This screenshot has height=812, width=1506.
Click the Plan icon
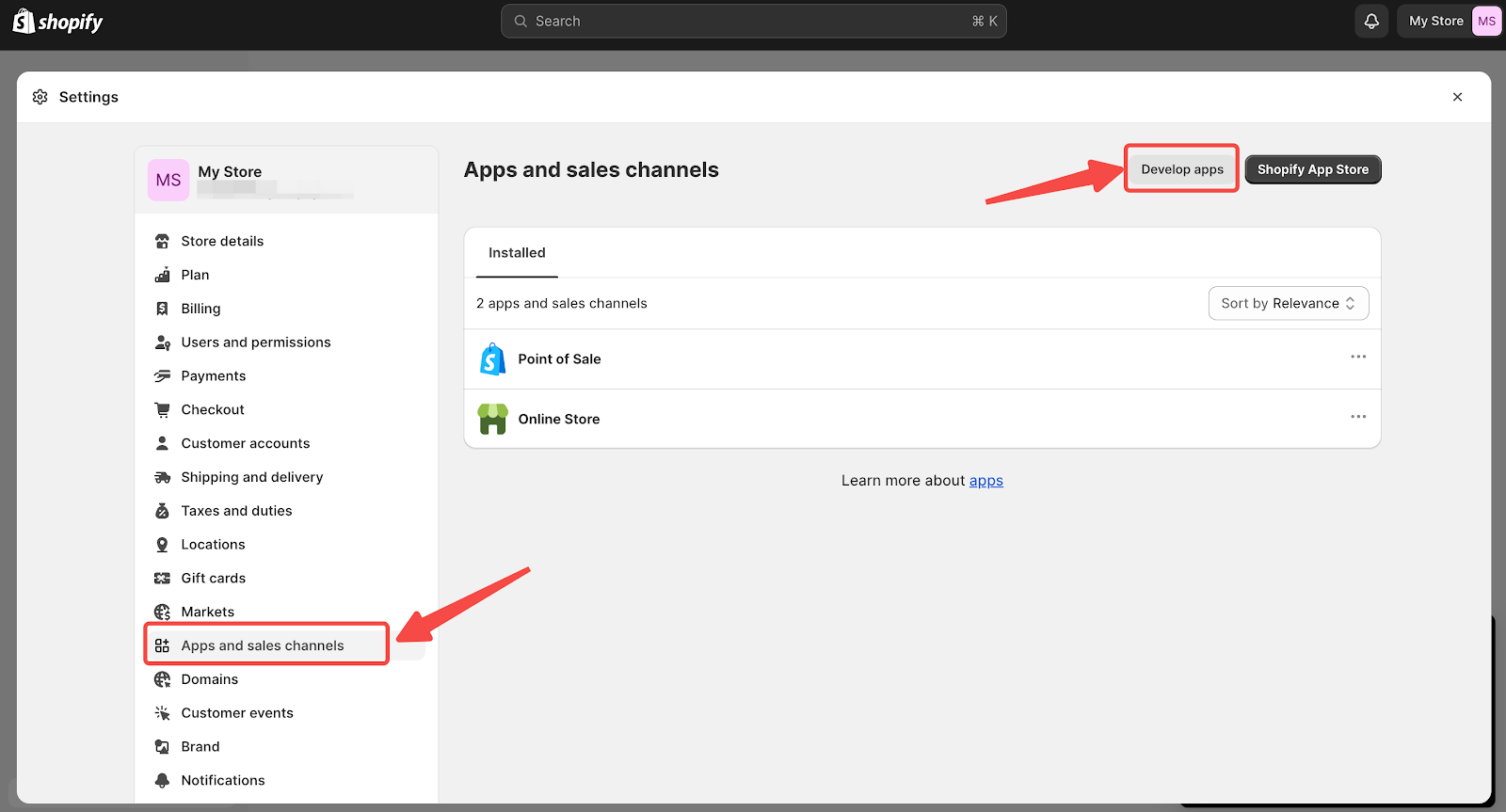[x=162, y=275]
